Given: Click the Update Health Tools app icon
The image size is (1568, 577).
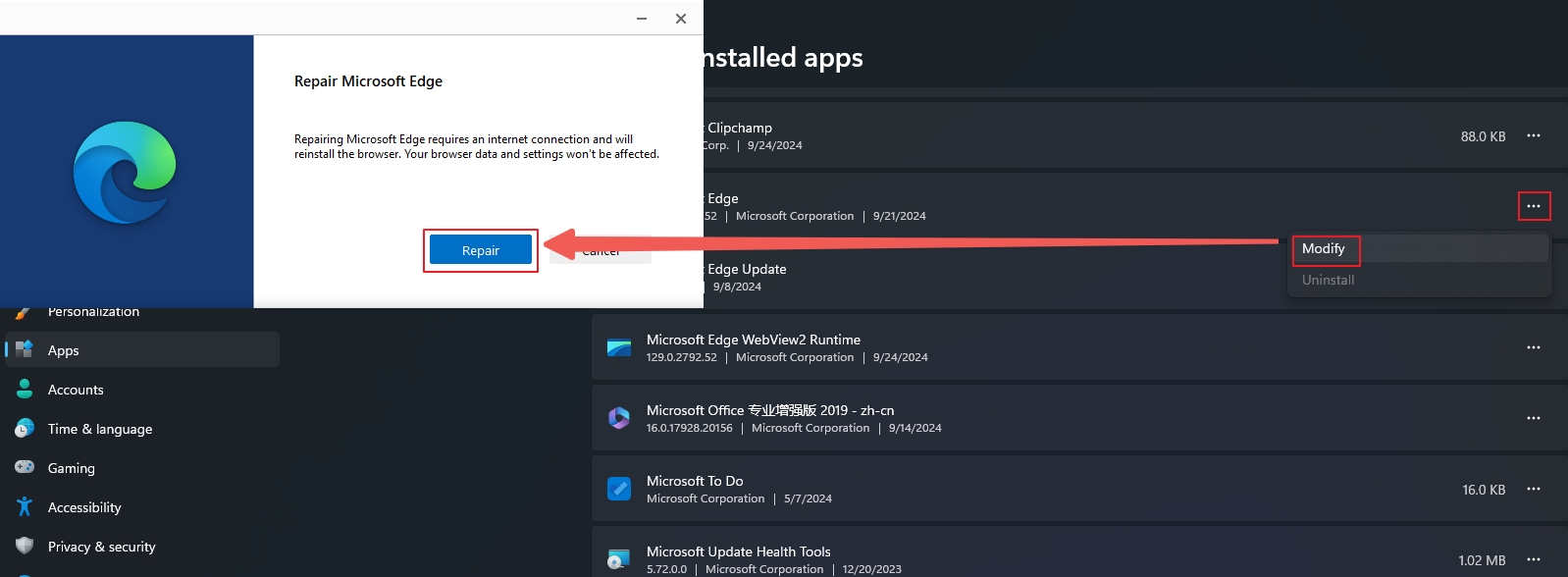Looking at the screenshot, I should [619, 559].
